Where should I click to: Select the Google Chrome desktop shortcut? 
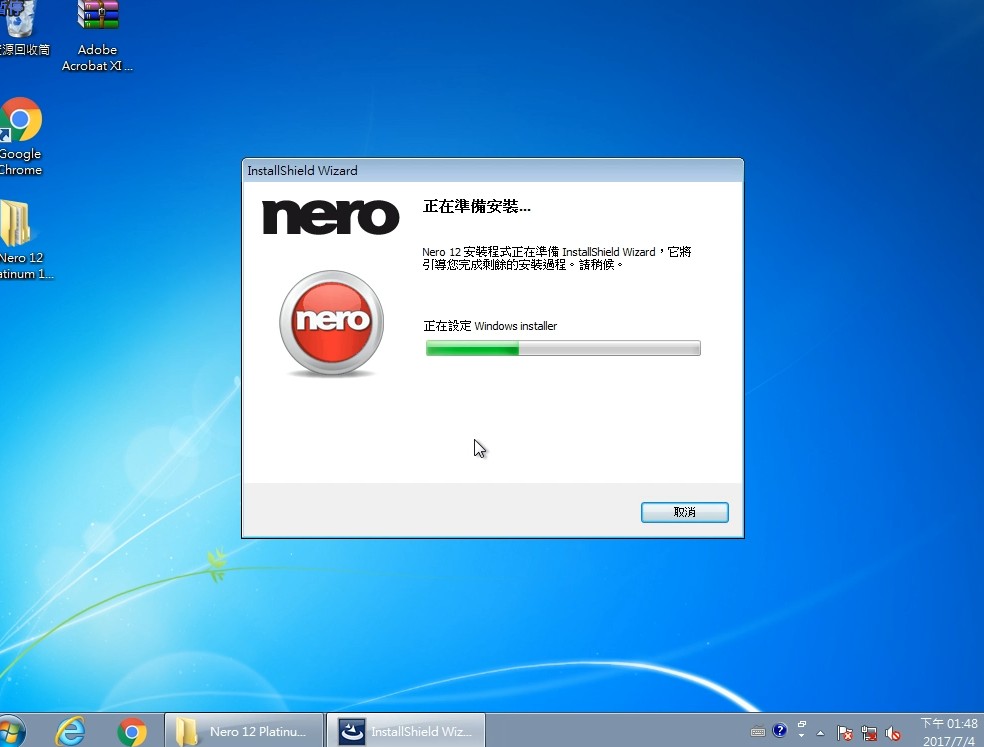coord(21,137)
